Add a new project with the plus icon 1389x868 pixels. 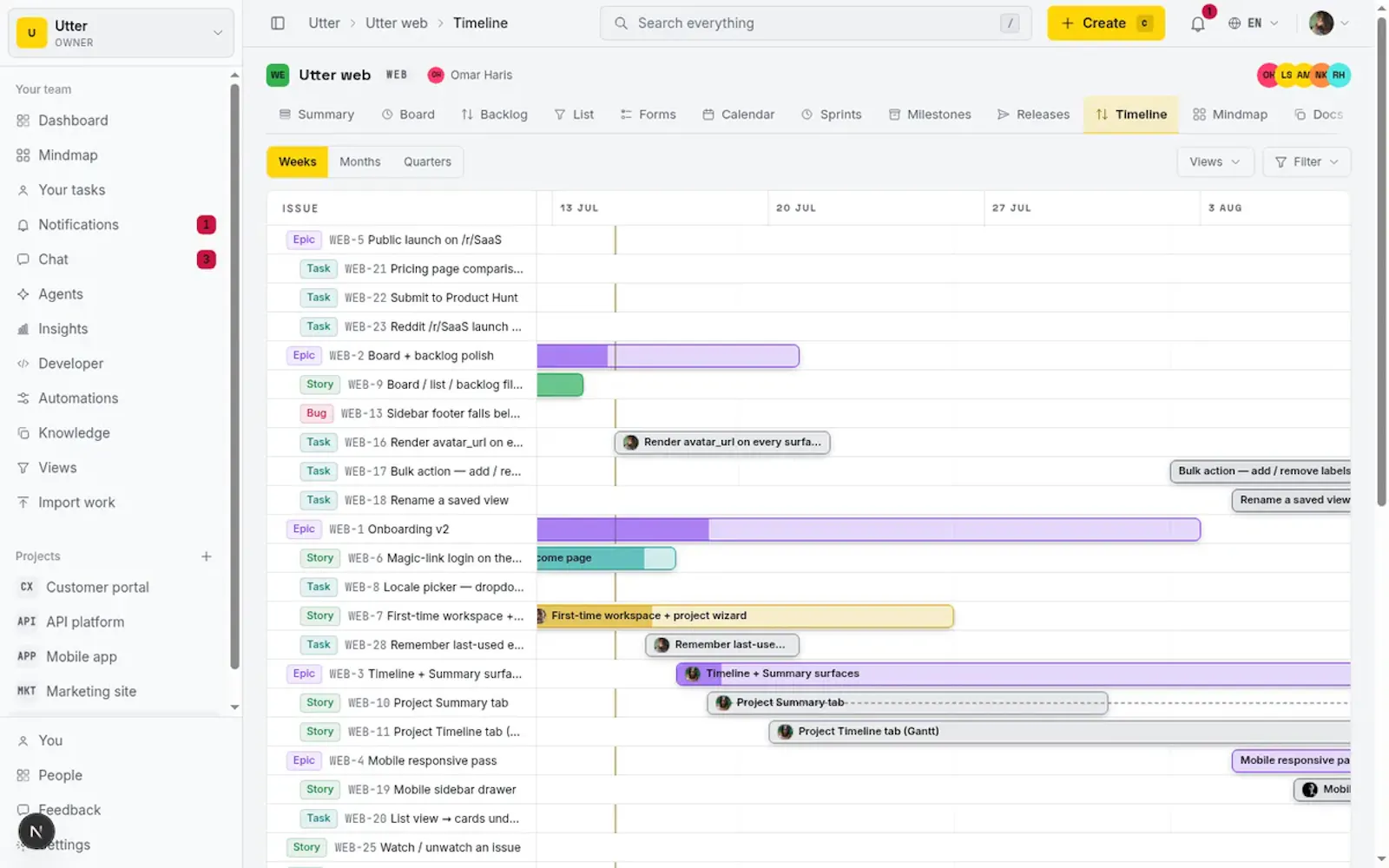207,556
